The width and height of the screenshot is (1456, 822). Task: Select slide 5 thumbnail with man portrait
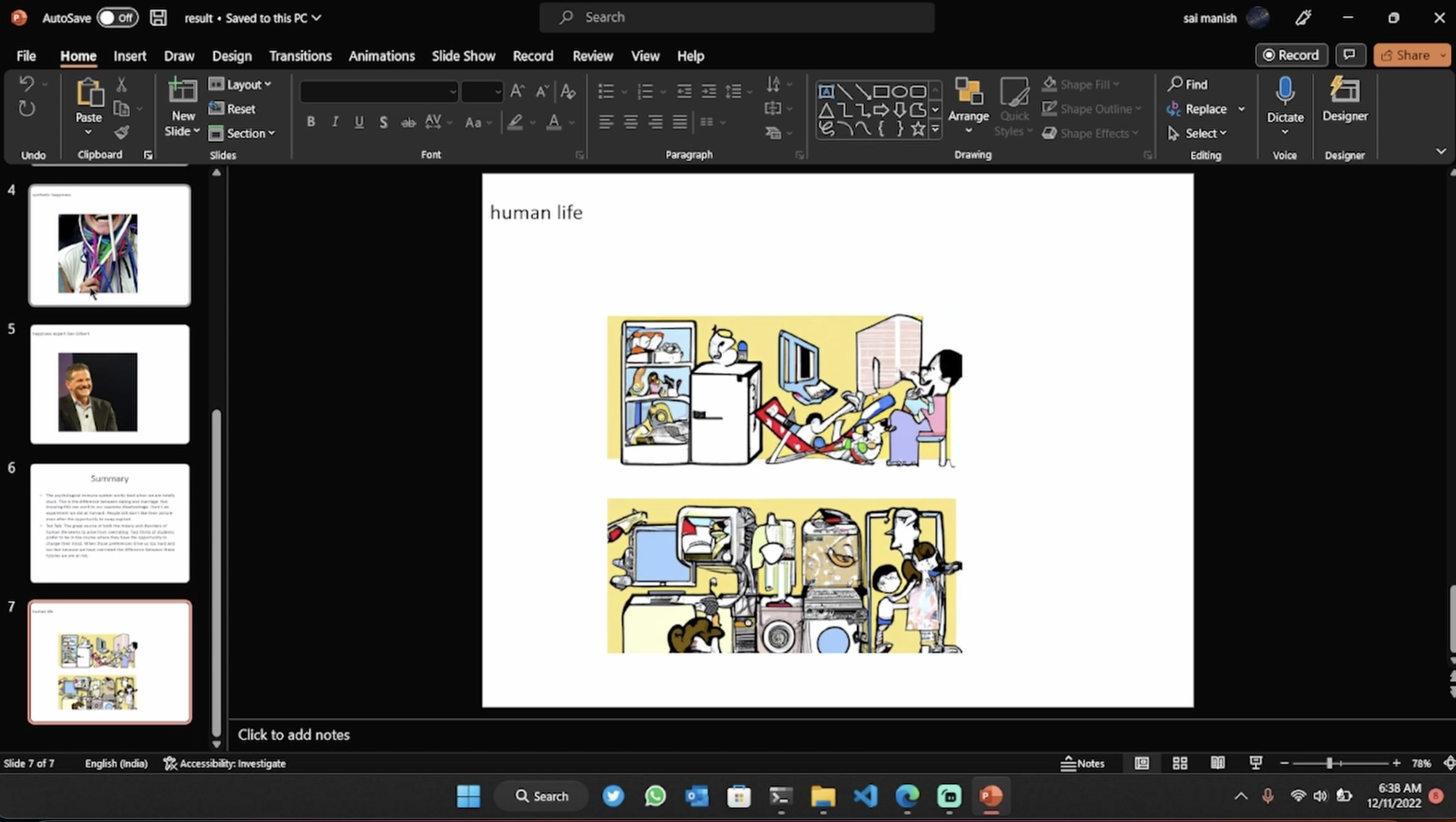click(x=110, y=385)
